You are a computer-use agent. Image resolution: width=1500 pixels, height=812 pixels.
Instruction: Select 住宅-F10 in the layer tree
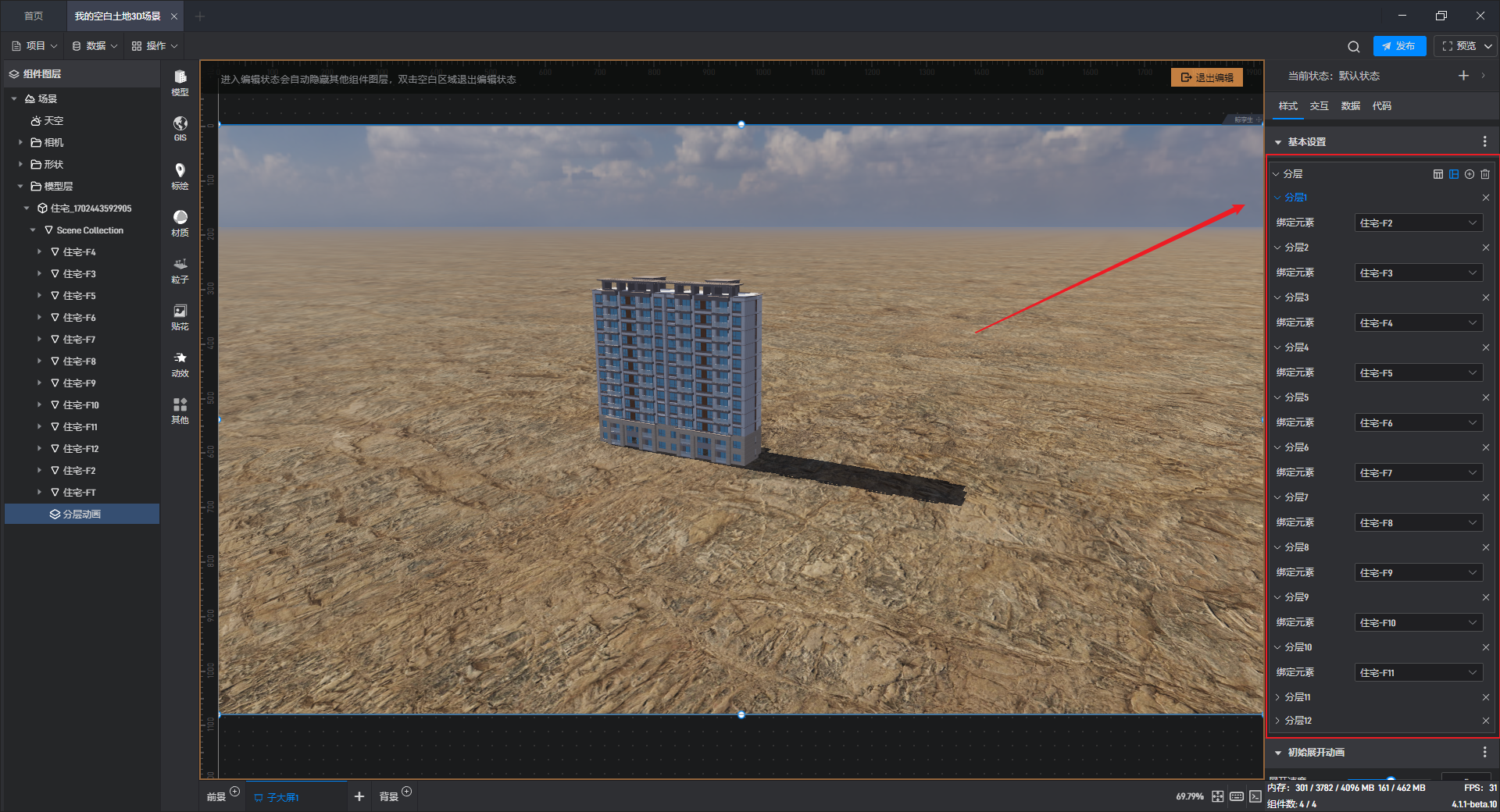pyautogui.click(x=82, y=405)
